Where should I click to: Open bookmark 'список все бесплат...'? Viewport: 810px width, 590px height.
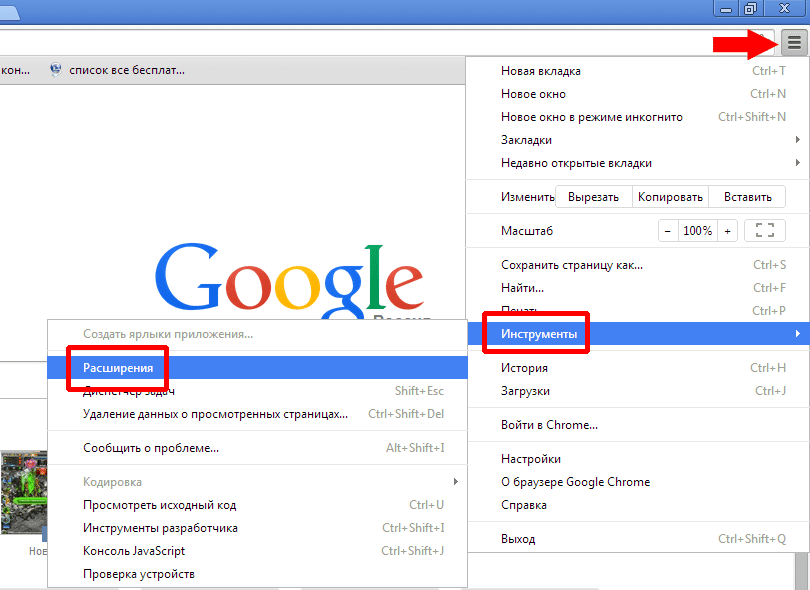click(118, 70)
